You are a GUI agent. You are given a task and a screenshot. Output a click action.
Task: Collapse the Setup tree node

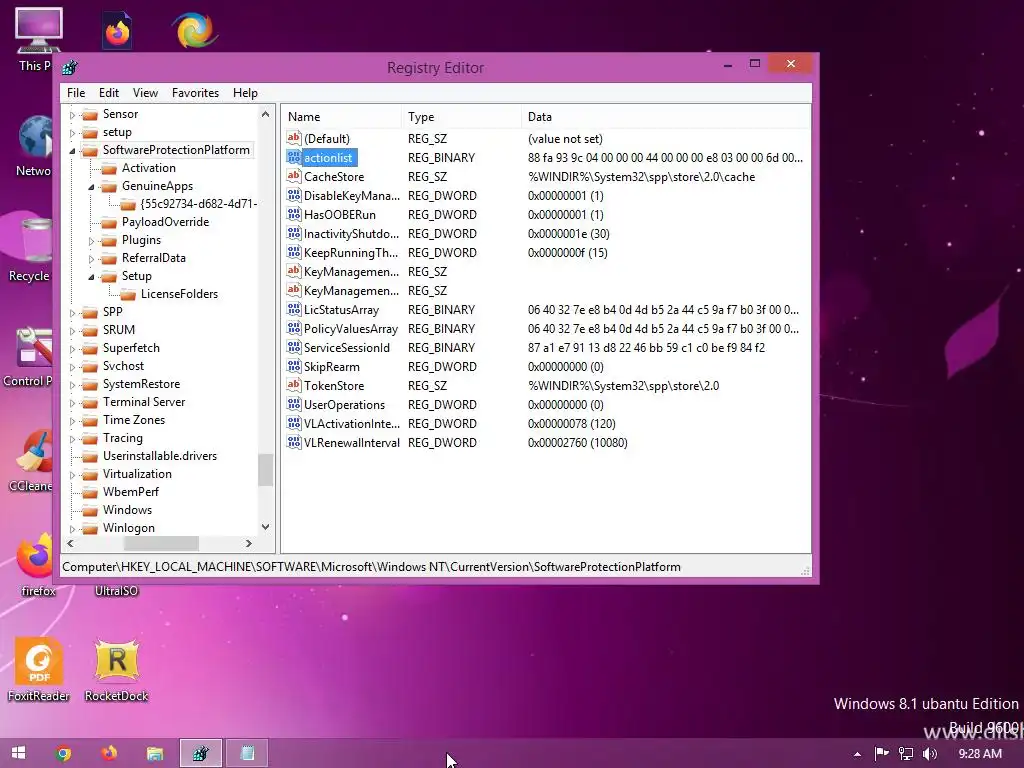pos(91,277)
